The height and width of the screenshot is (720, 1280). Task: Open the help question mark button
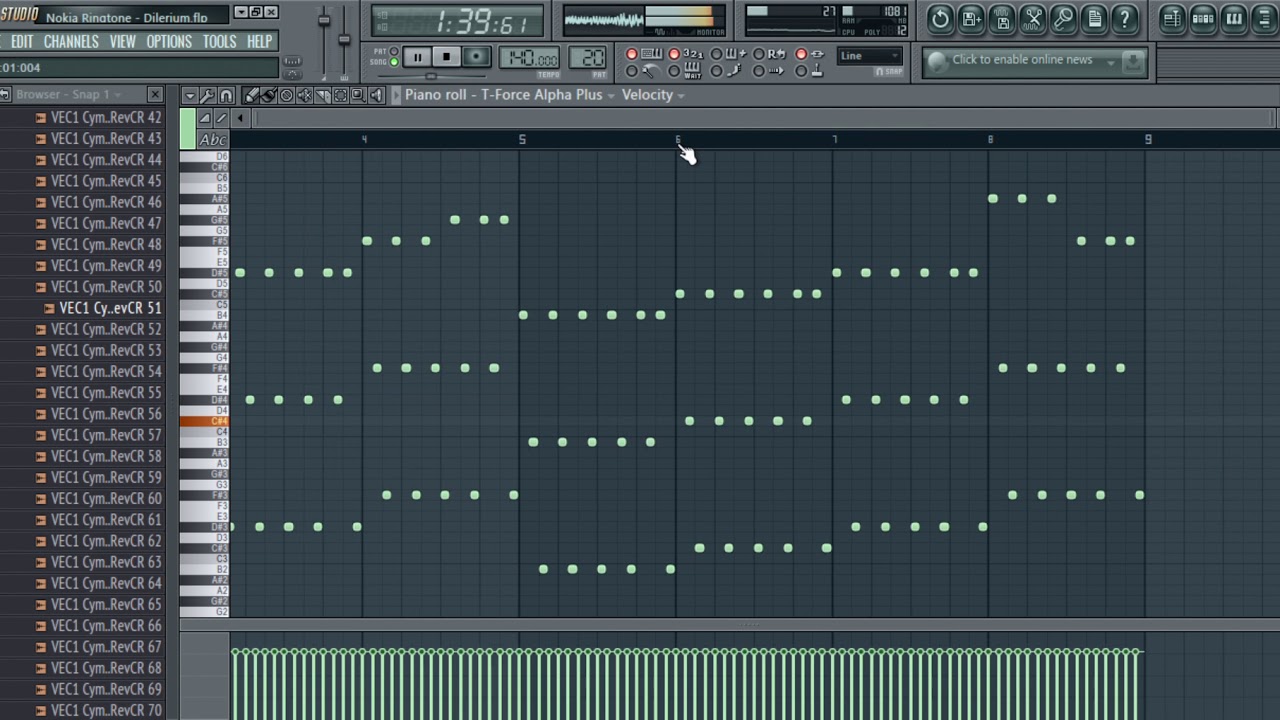(x=1125, y=18)
